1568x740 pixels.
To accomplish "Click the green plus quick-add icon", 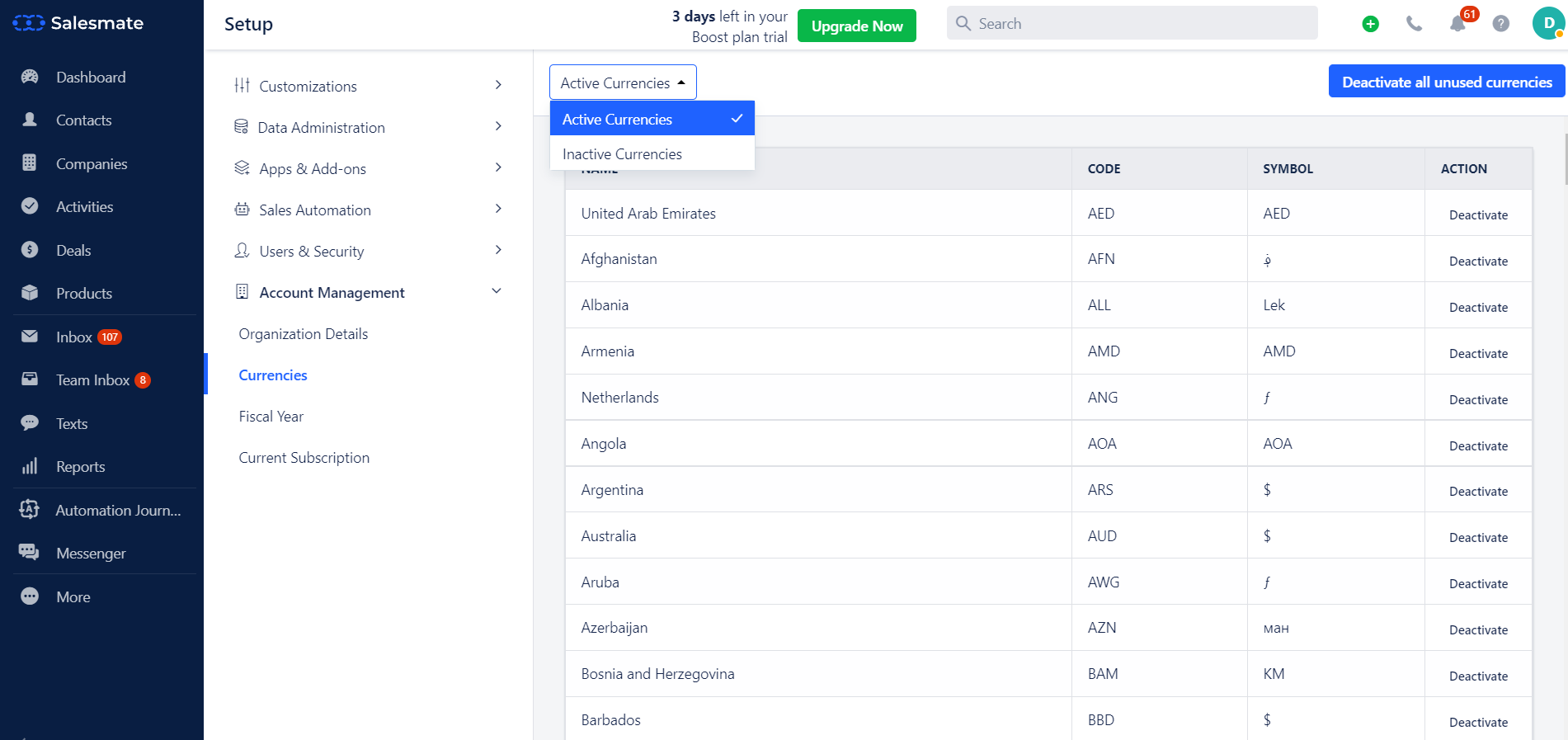I will pyautogui.click(x=1370, y=24).
